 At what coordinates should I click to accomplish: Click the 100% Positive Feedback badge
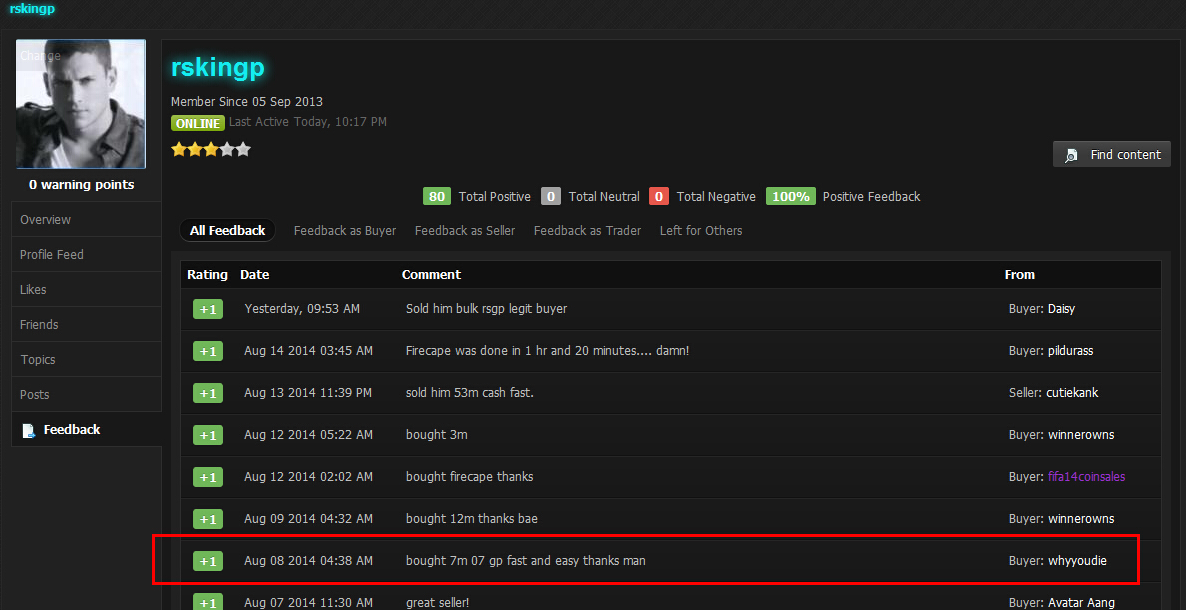pos(790,196)
